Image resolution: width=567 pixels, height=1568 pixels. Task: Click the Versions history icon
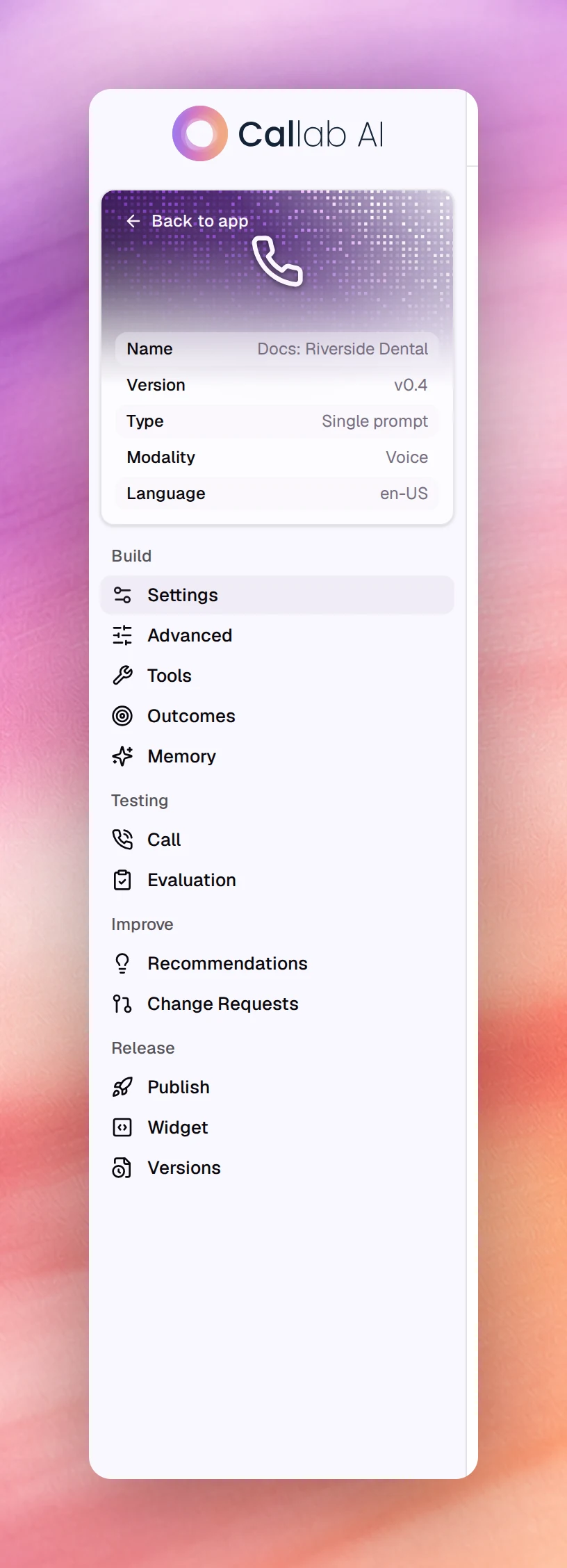122,1168
